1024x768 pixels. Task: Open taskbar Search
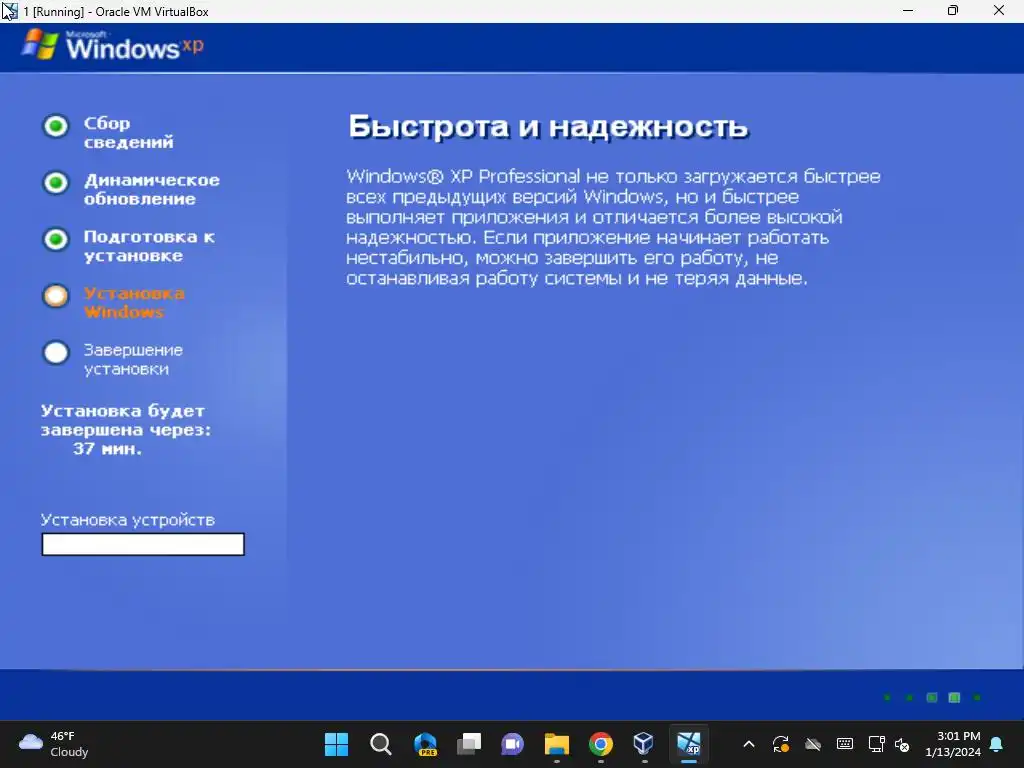coord(381,744)
